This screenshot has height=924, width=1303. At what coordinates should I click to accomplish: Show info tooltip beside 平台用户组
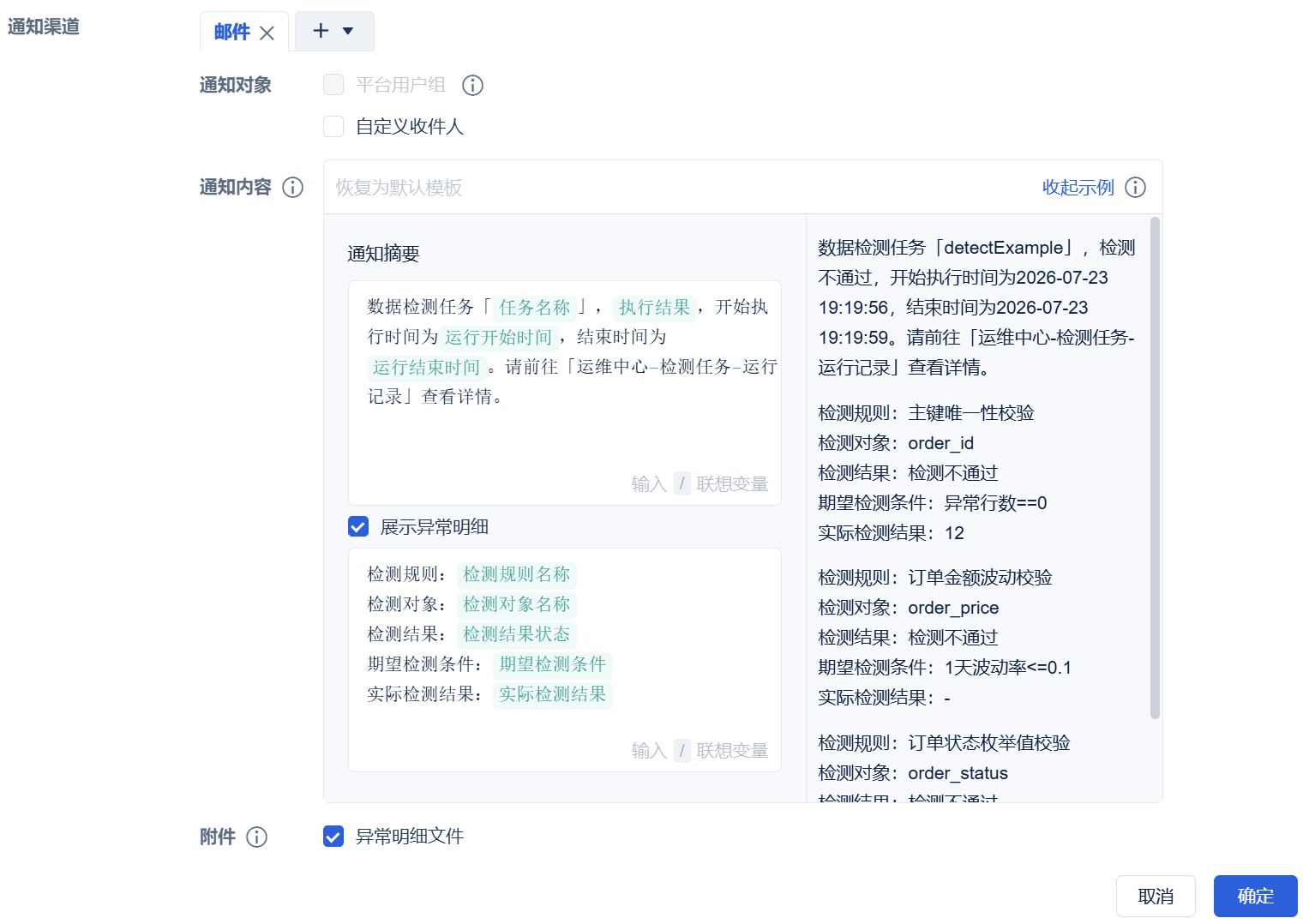click(472, 85)
